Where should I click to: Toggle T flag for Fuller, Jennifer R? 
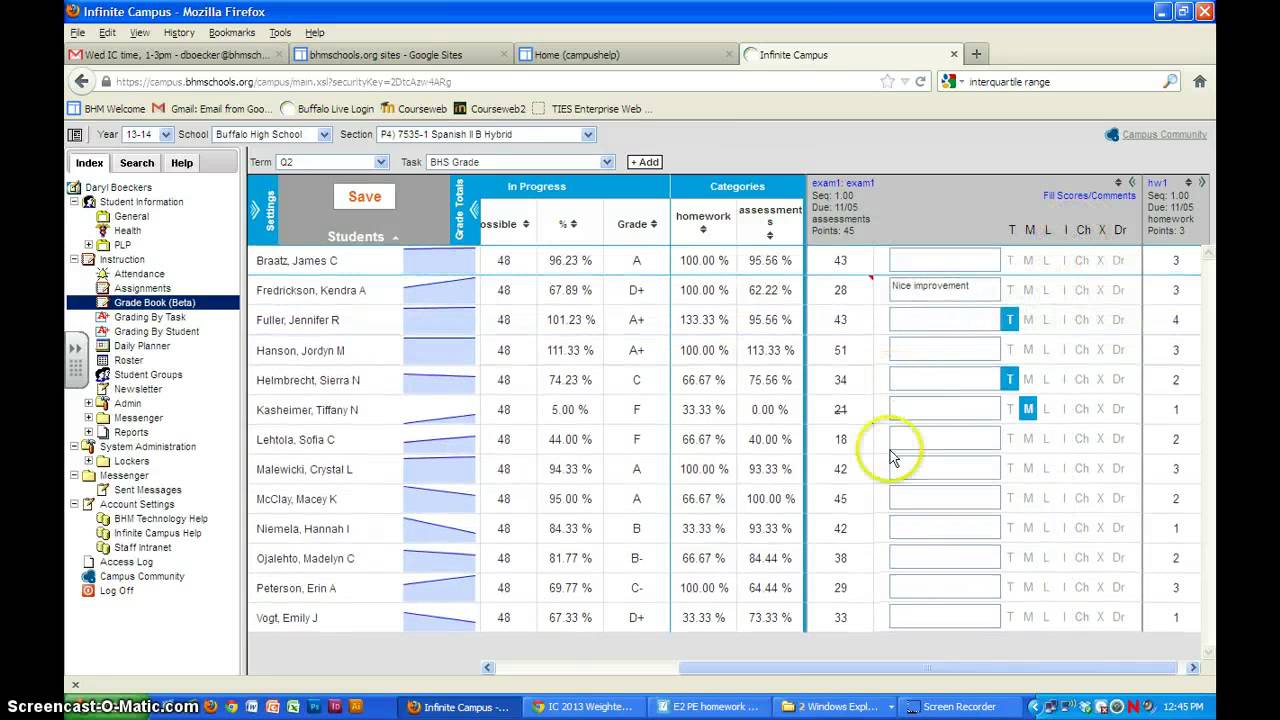[1010, 320]
